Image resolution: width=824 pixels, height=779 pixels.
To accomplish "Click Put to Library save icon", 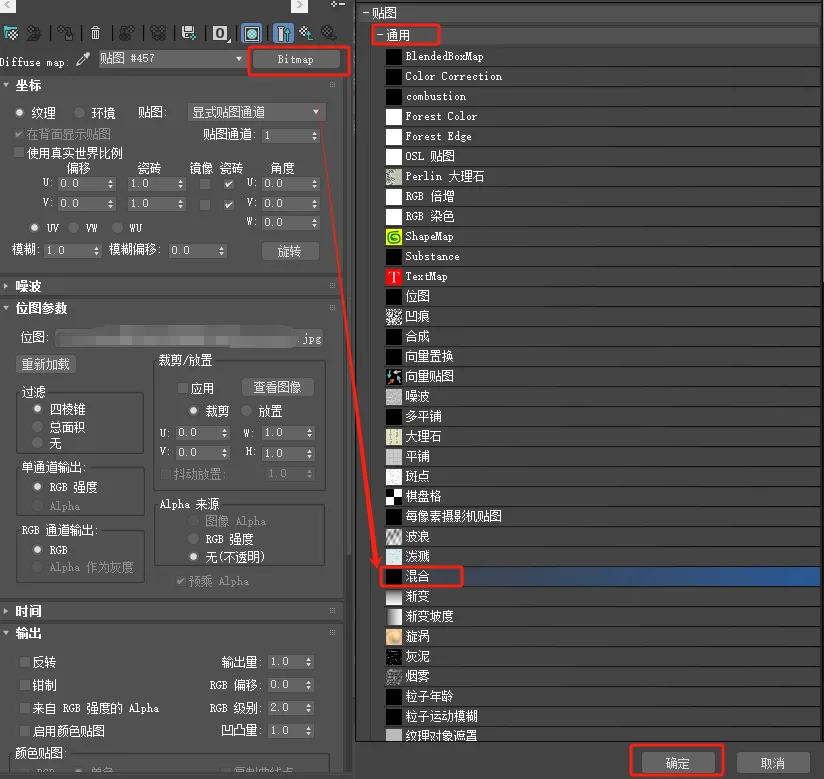I will pyautogui.click(x=189, y=34).
